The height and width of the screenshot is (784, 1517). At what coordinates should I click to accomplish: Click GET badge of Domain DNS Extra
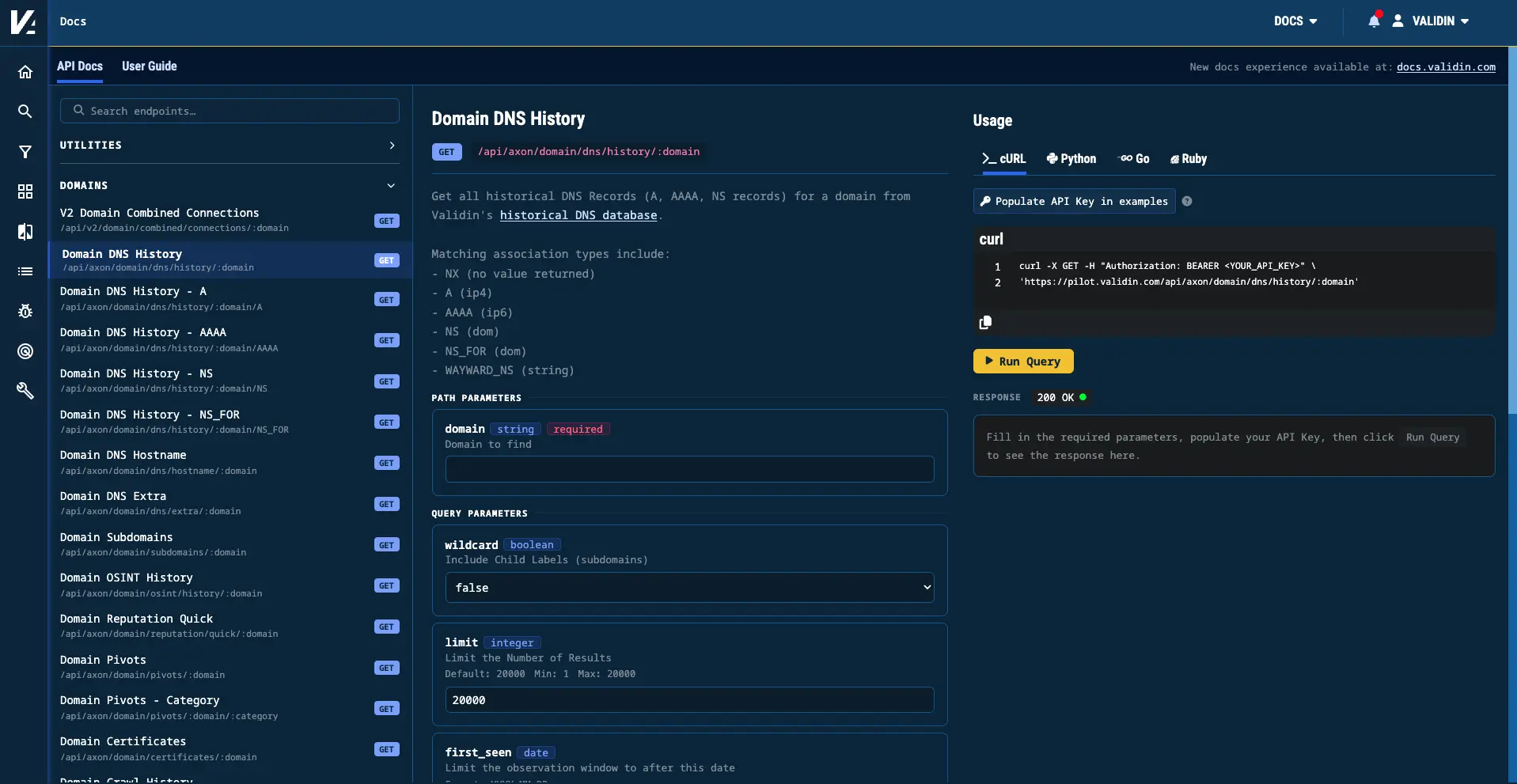click(386, 504)
